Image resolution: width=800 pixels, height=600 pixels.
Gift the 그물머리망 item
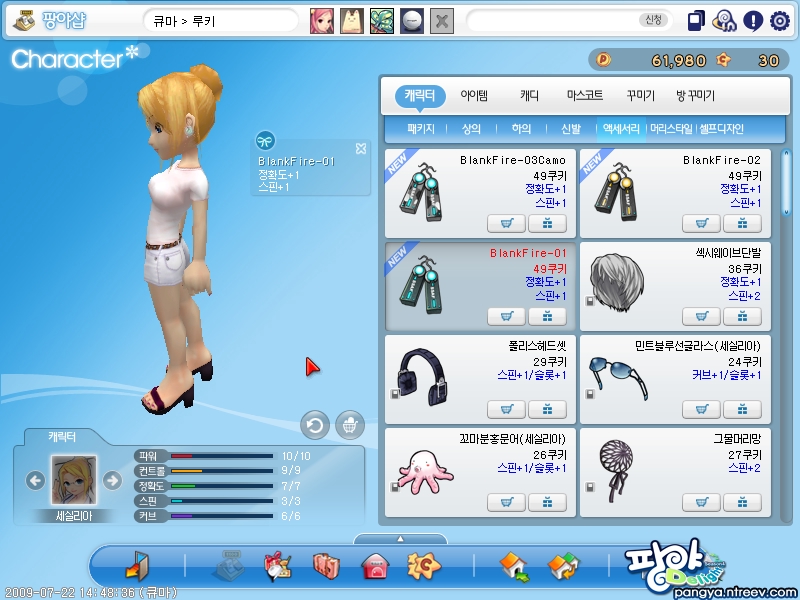[x=742, y=503]
